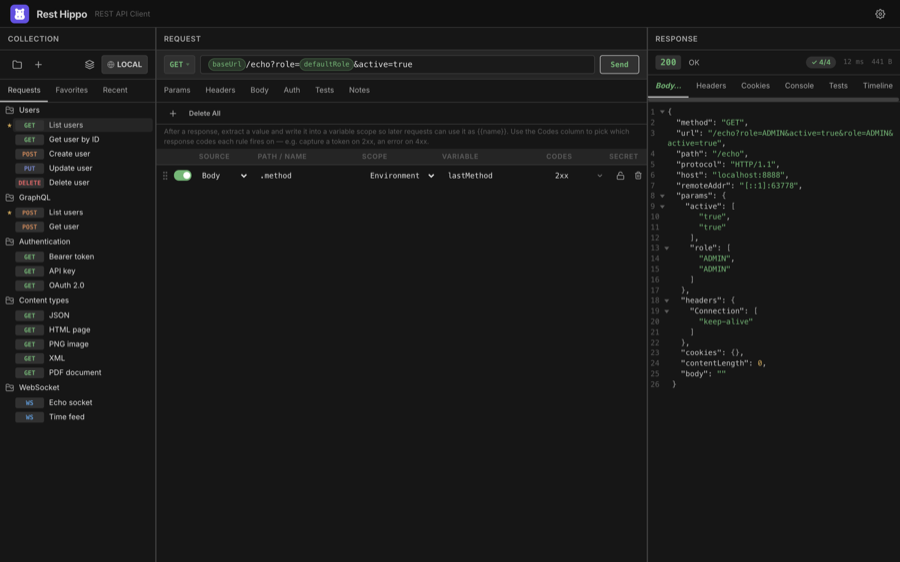Click the Authentication folder icon
This screenshot has height=562, width=900.
click(10, 242)
